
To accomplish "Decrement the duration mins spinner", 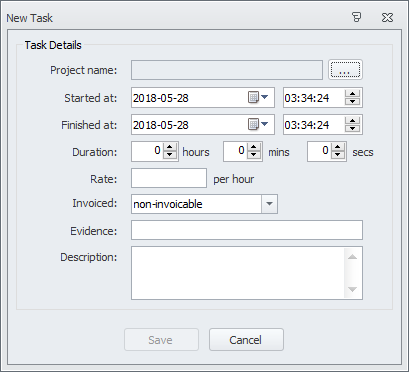I will tap(254, 155).
